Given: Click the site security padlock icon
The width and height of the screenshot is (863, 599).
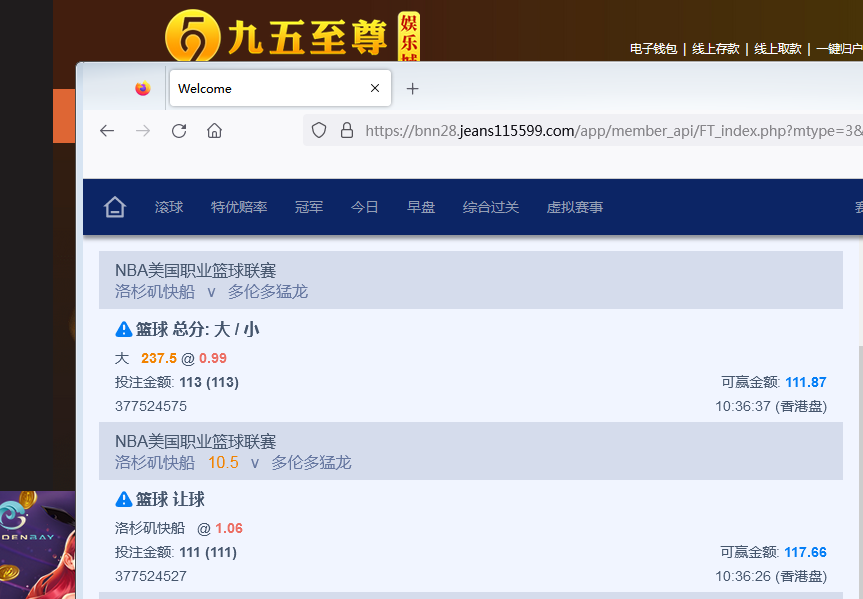Looking at the screenshot, I should tap(347, 130).
